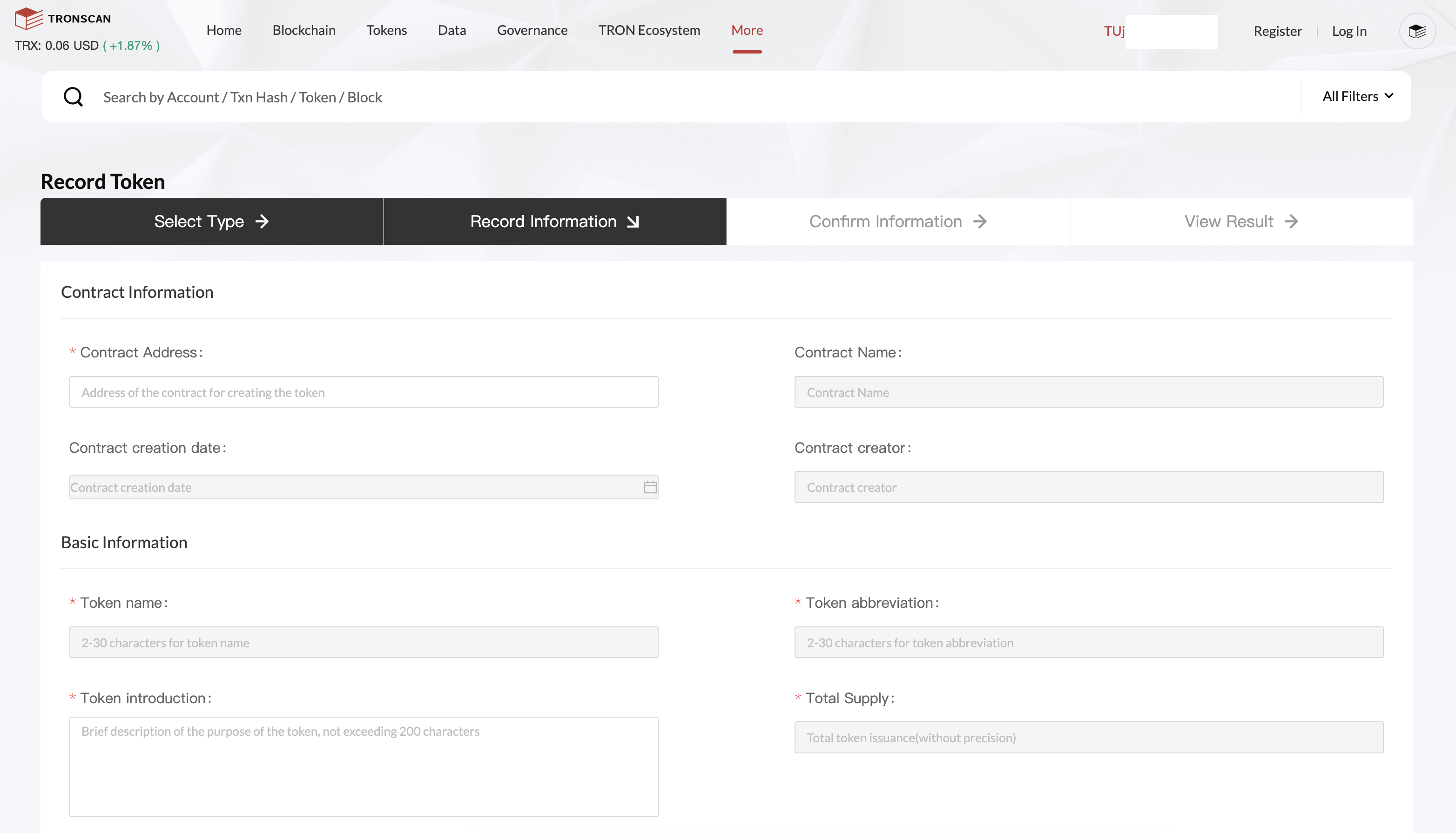Toggle the TRON Ecosystem menu tab
This screenshot has width=1456, height=833.
pyautogui.click(x=649, y=30)
